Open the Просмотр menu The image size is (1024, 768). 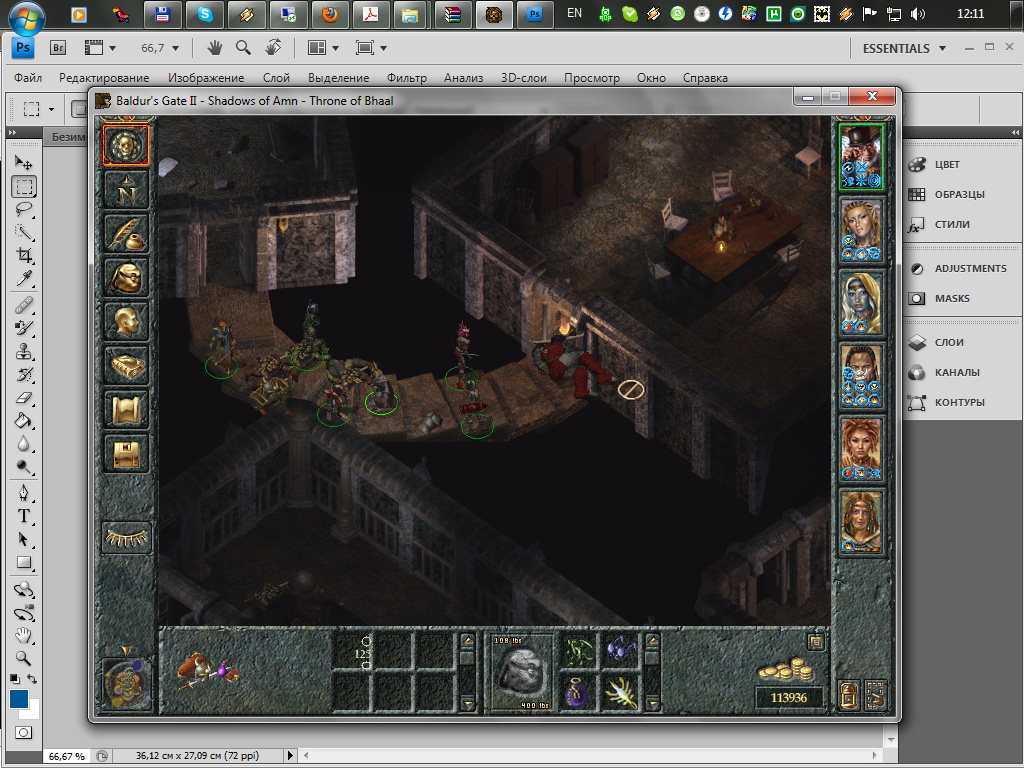pyautogui.click(x=592, y=78)
